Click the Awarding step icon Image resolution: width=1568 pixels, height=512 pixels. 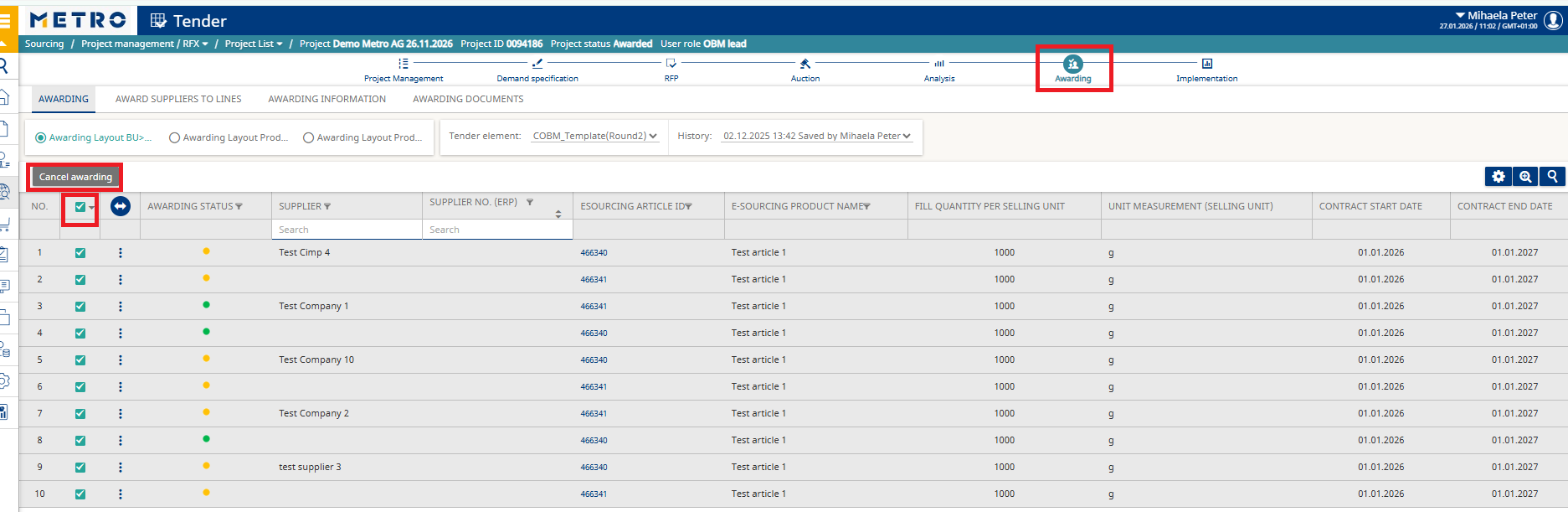tap(1073, 64)
